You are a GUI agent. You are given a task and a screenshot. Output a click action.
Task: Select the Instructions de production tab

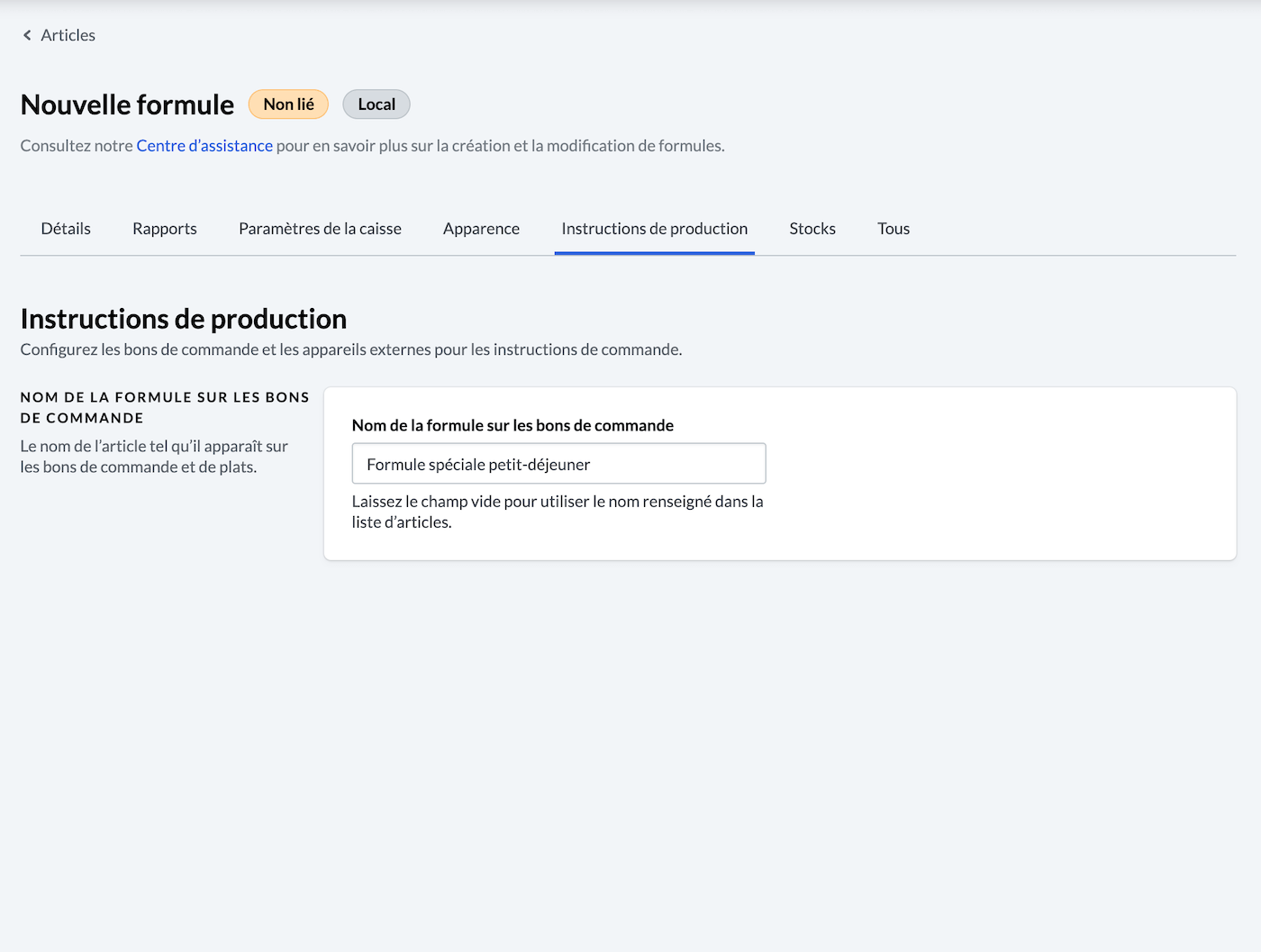click(x=655, y=229)
